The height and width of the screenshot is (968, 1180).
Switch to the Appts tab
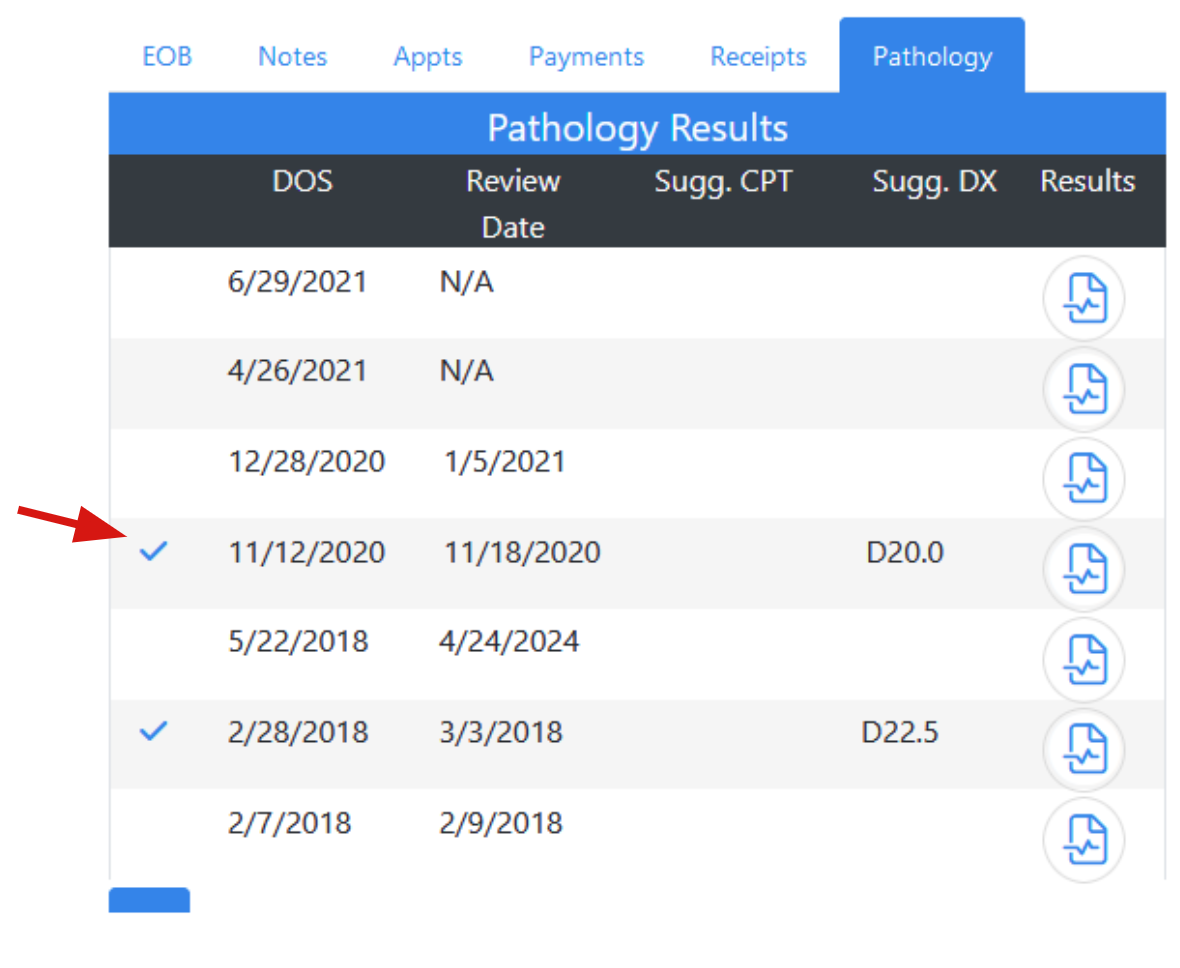(x=427, y=57)
